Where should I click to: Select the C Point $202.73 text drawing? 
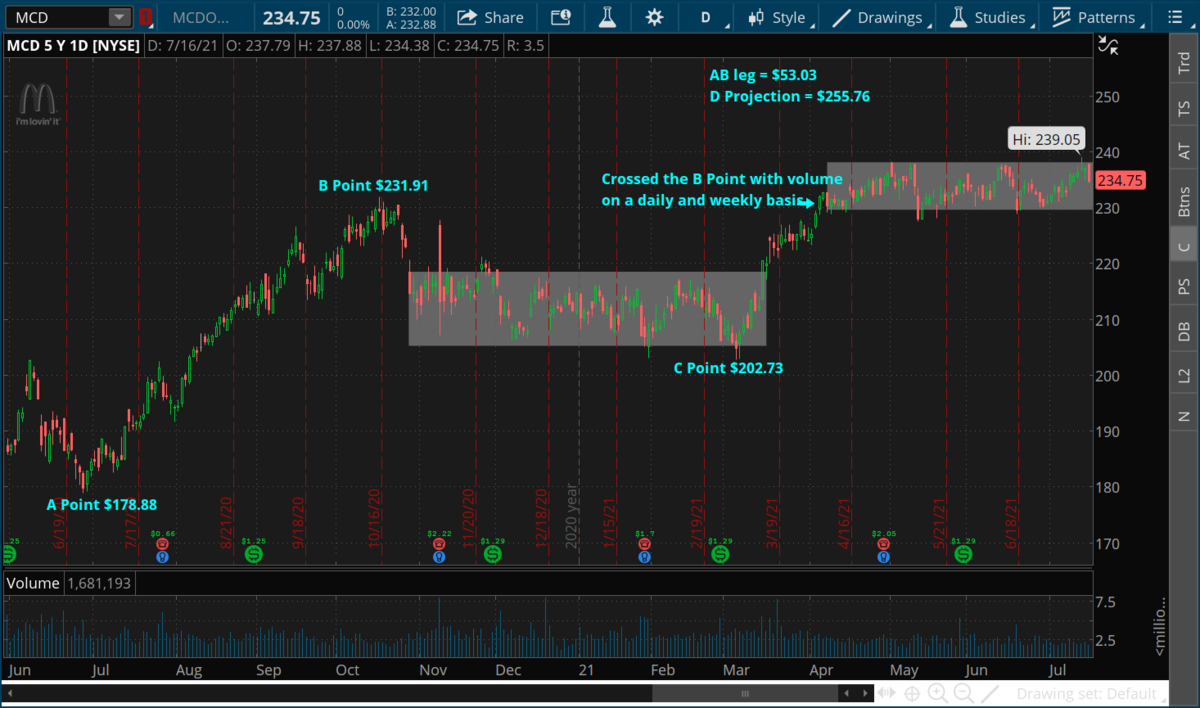coord(728,368)
